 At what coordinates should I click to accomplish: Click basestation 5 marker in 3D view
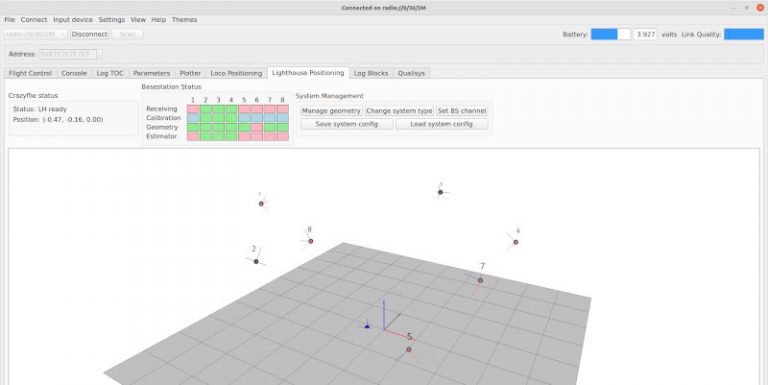click(x=408, y=349)
